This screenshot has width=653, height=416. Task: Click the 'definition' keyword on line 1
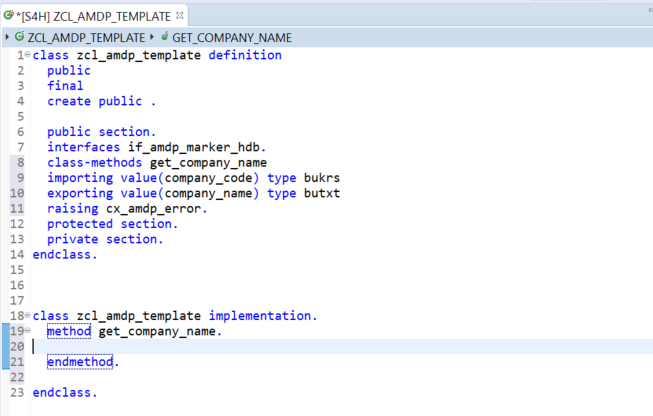pos(245,55)
